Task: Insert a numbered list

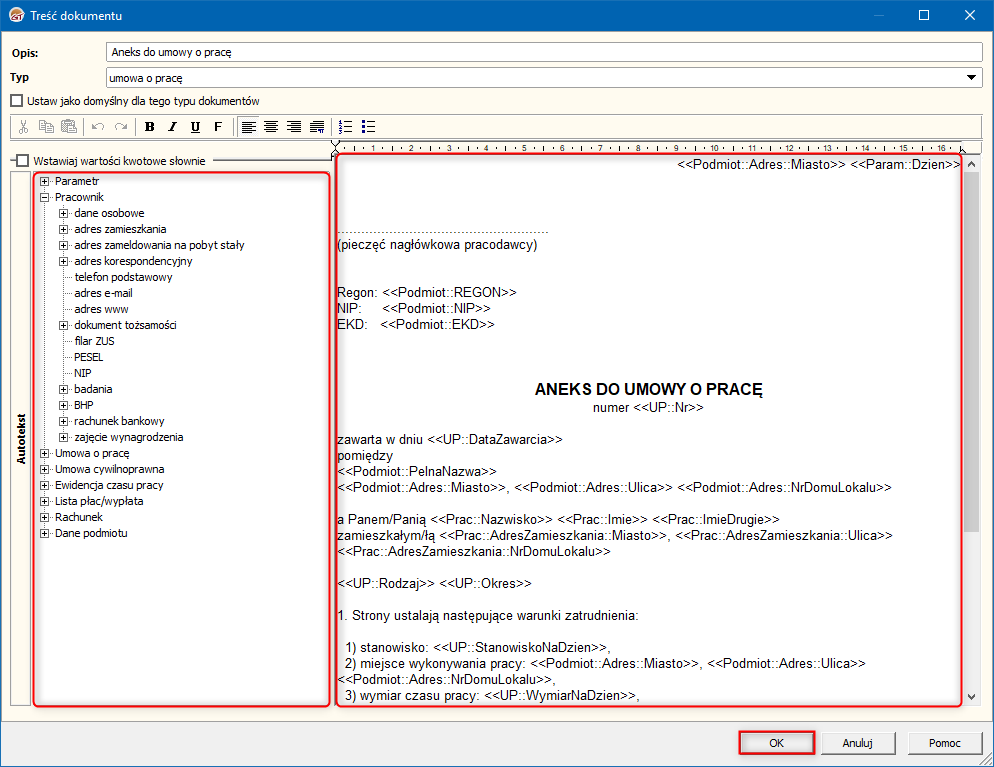Action: click(x=345, y=127)
